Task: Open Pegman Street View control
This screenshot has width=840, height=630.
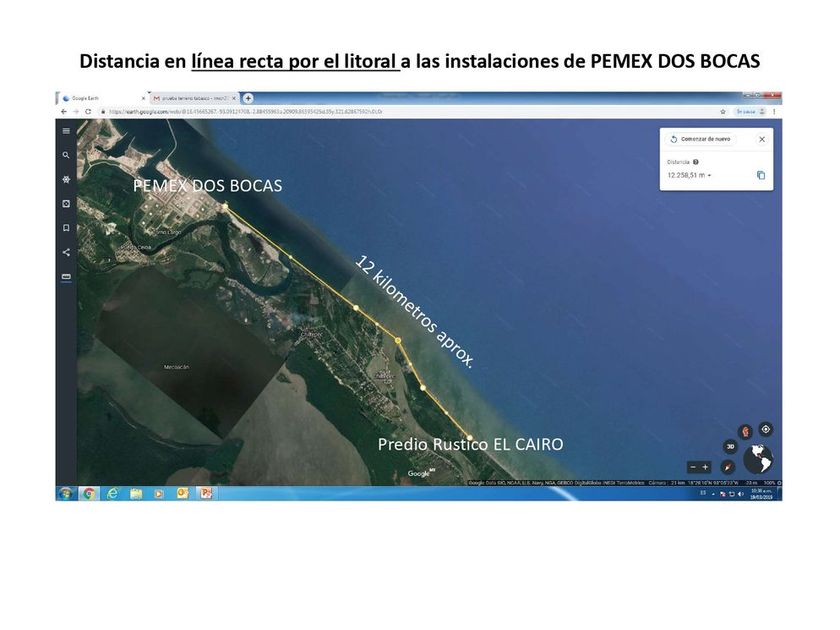Action: coord(745,431)
